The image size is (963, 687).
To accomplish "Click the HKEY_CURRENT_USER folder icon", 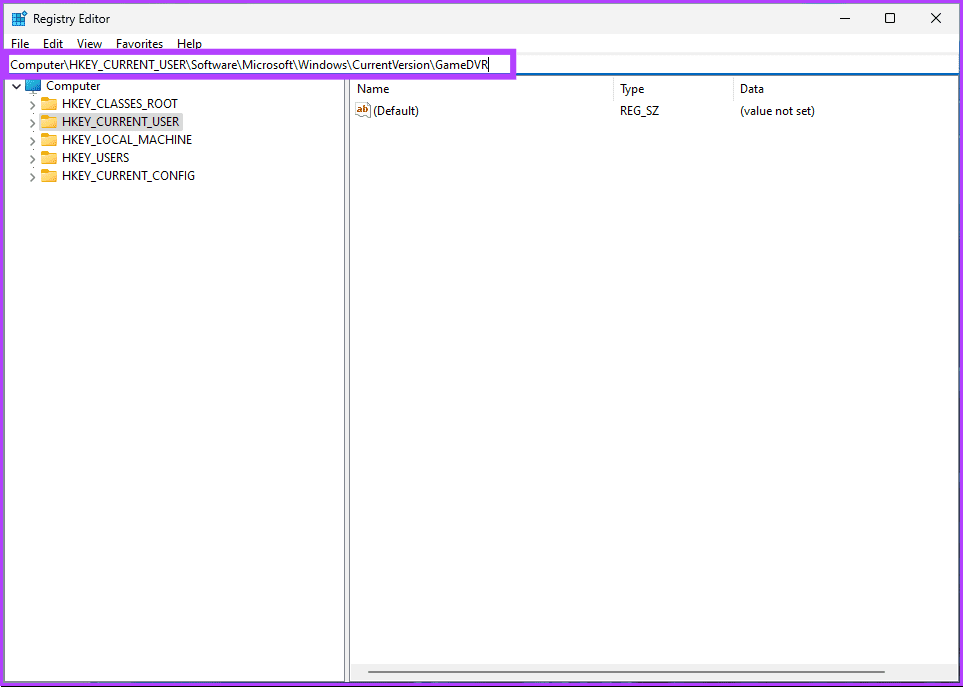I will click(x=49, y=122).
